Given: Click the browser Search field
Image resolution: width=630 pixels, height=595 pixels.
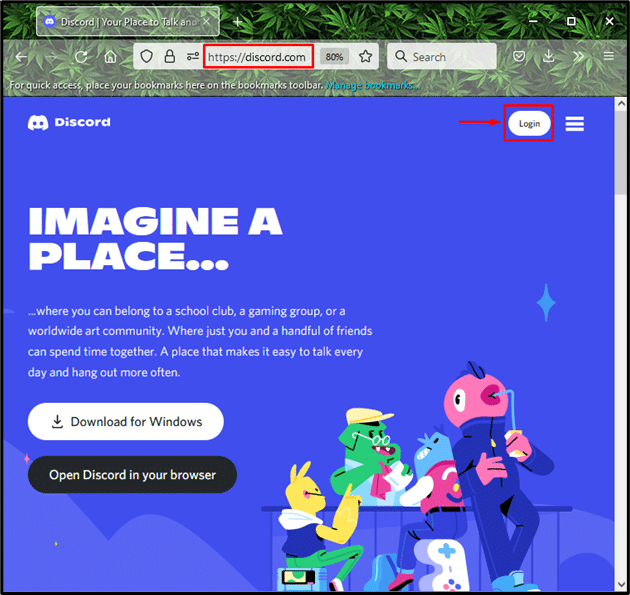Looking at the screenshot, I should (x=442, y=56).
